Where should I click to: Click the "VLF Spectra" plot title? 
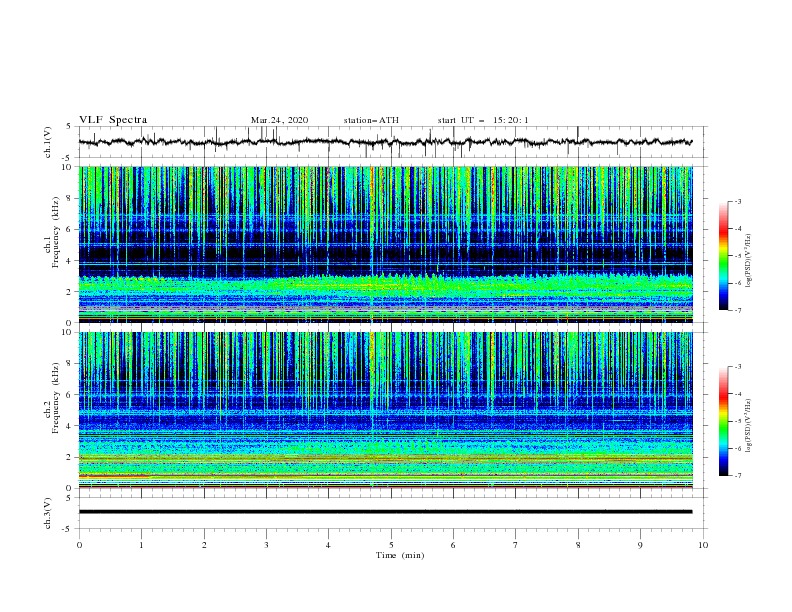coord(113,120)
